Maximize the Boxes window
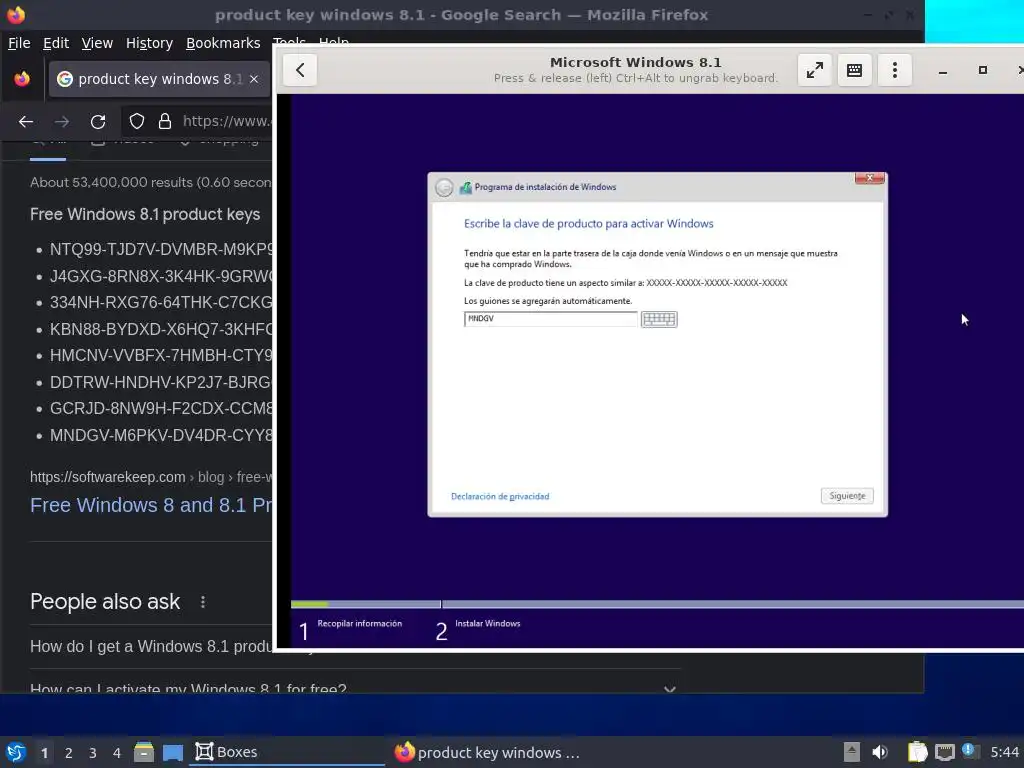 (x=982, y=70)
